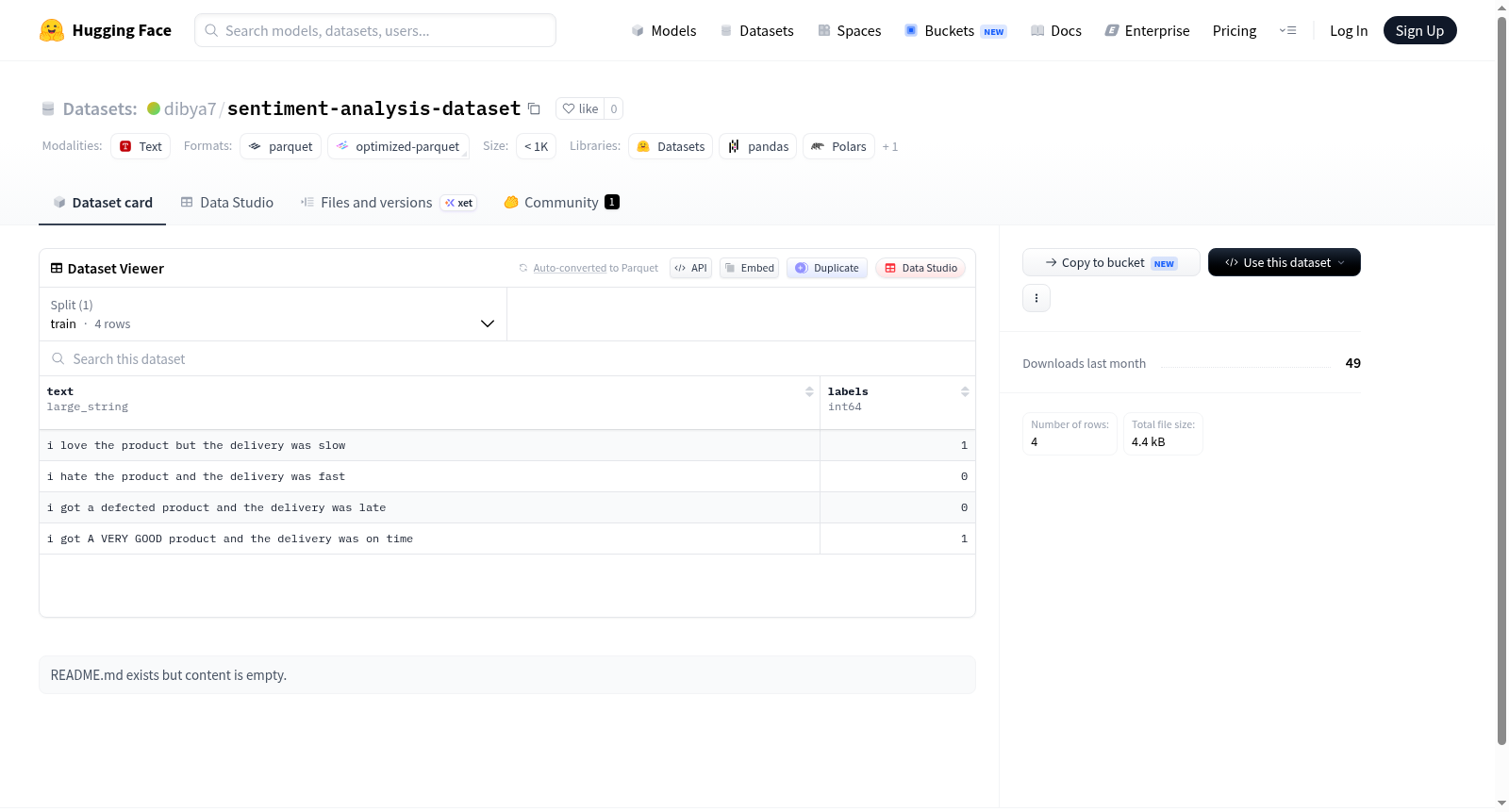Copy dataset name with the copy icon

pyautogui.click(x=534, y=108)
